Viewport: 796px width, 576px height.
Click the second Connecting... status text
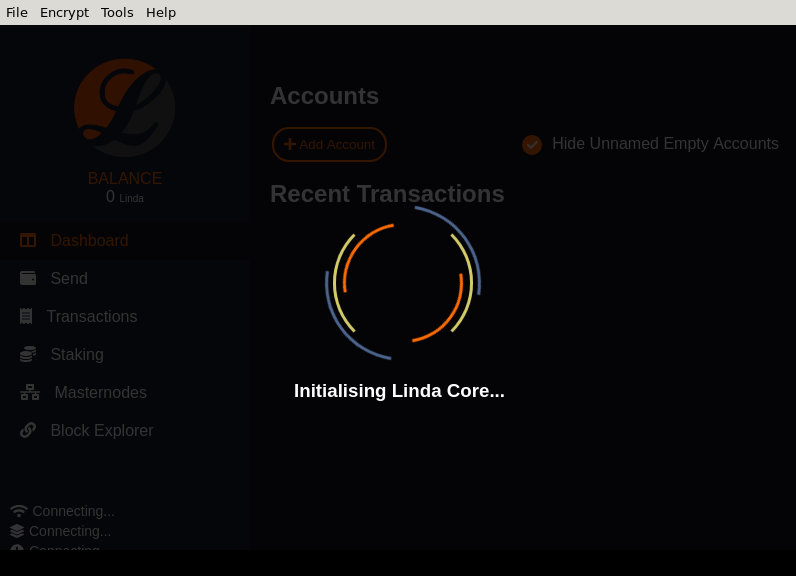[x=70, y=531]
